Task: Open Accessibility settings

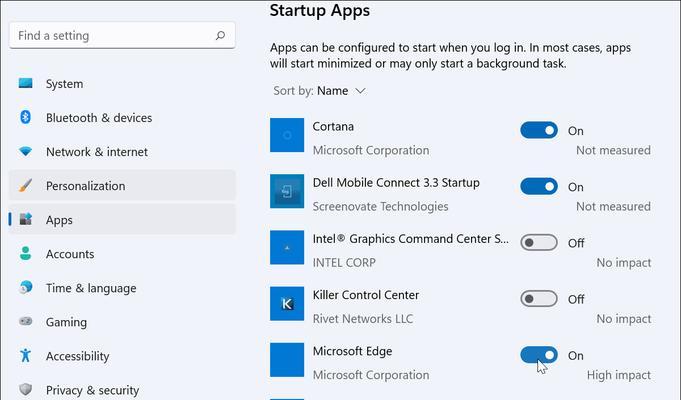Action: (x=122, y=356)
